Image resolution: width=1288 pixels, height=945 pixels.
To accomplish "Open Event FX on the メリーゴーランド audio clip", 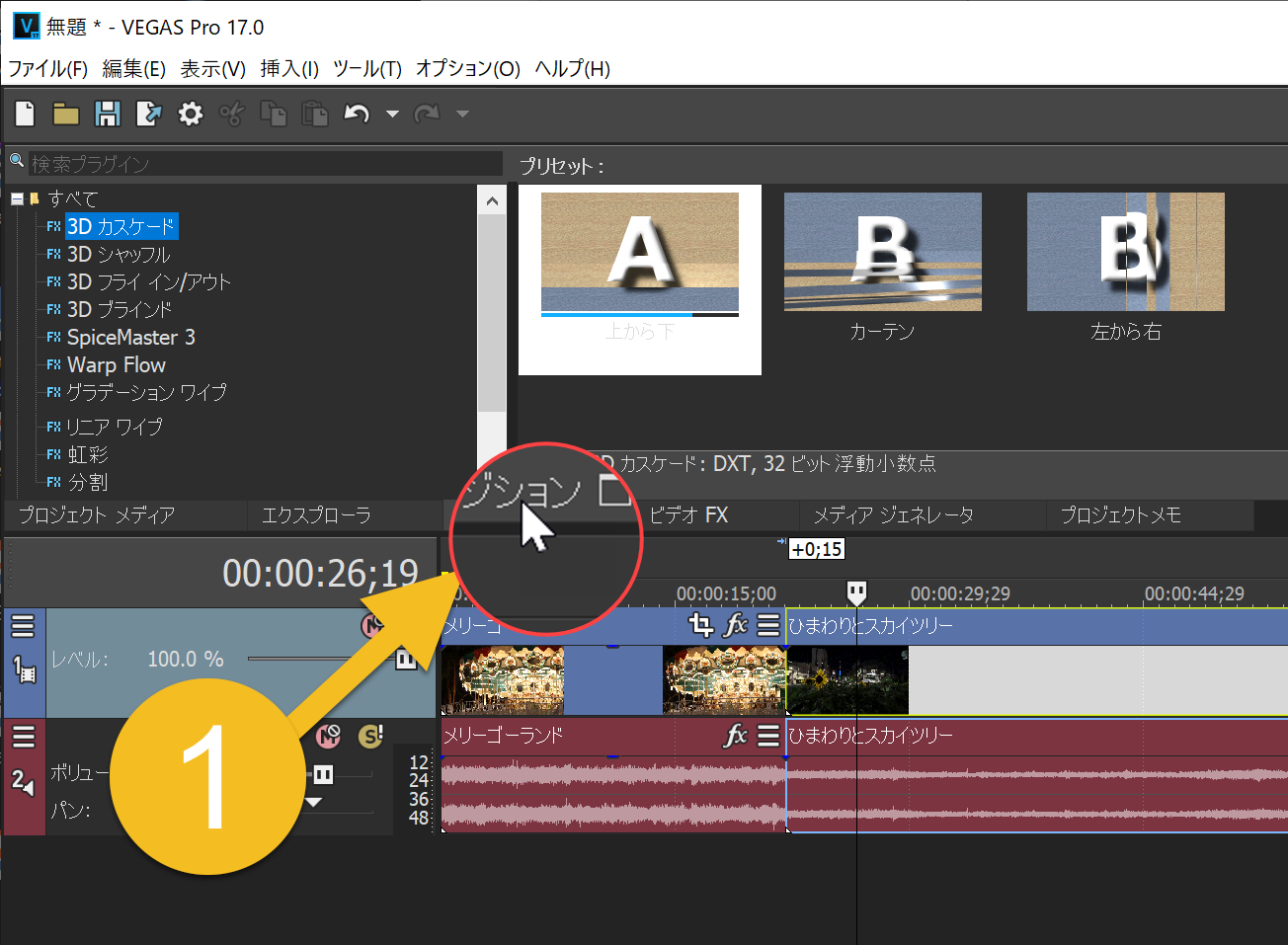I will [736, 736].
